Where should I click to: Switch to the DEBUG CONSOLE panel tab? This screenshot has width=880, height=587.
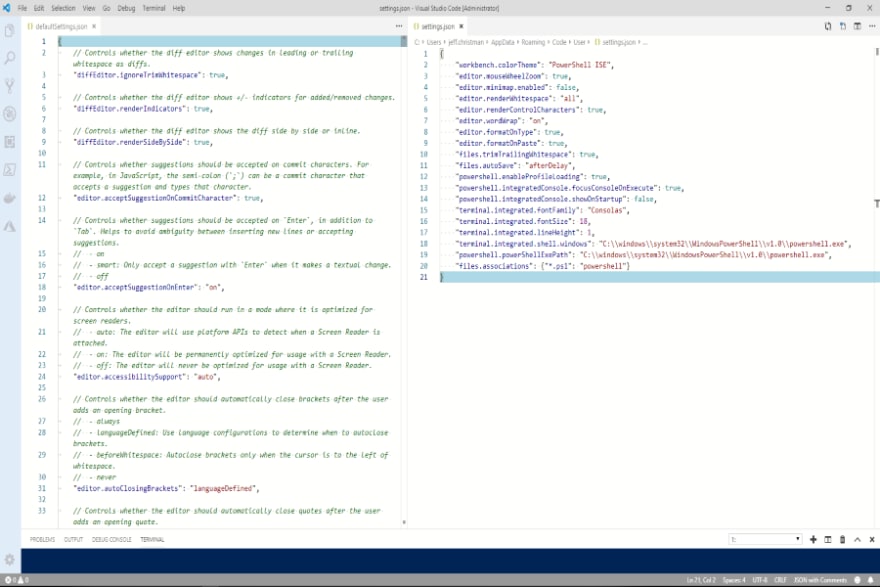[x=112, y=539]
